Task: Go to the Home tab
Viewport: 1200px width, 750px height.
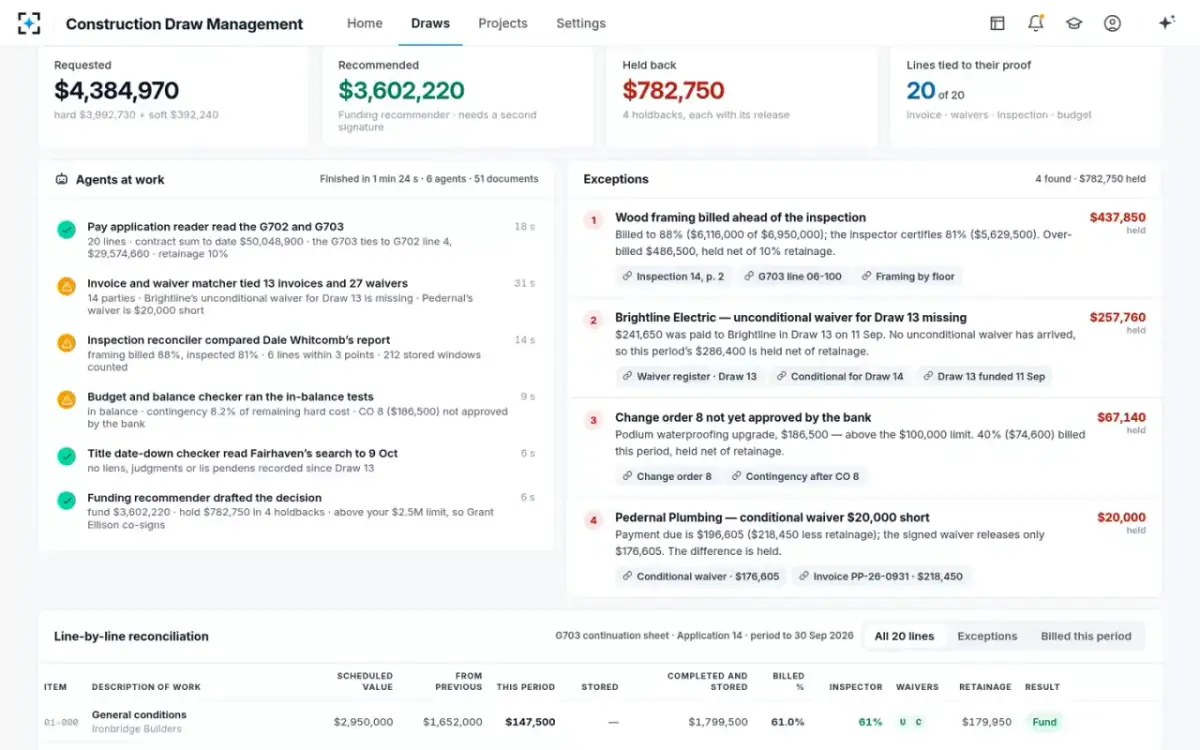Action: point(364,23)
